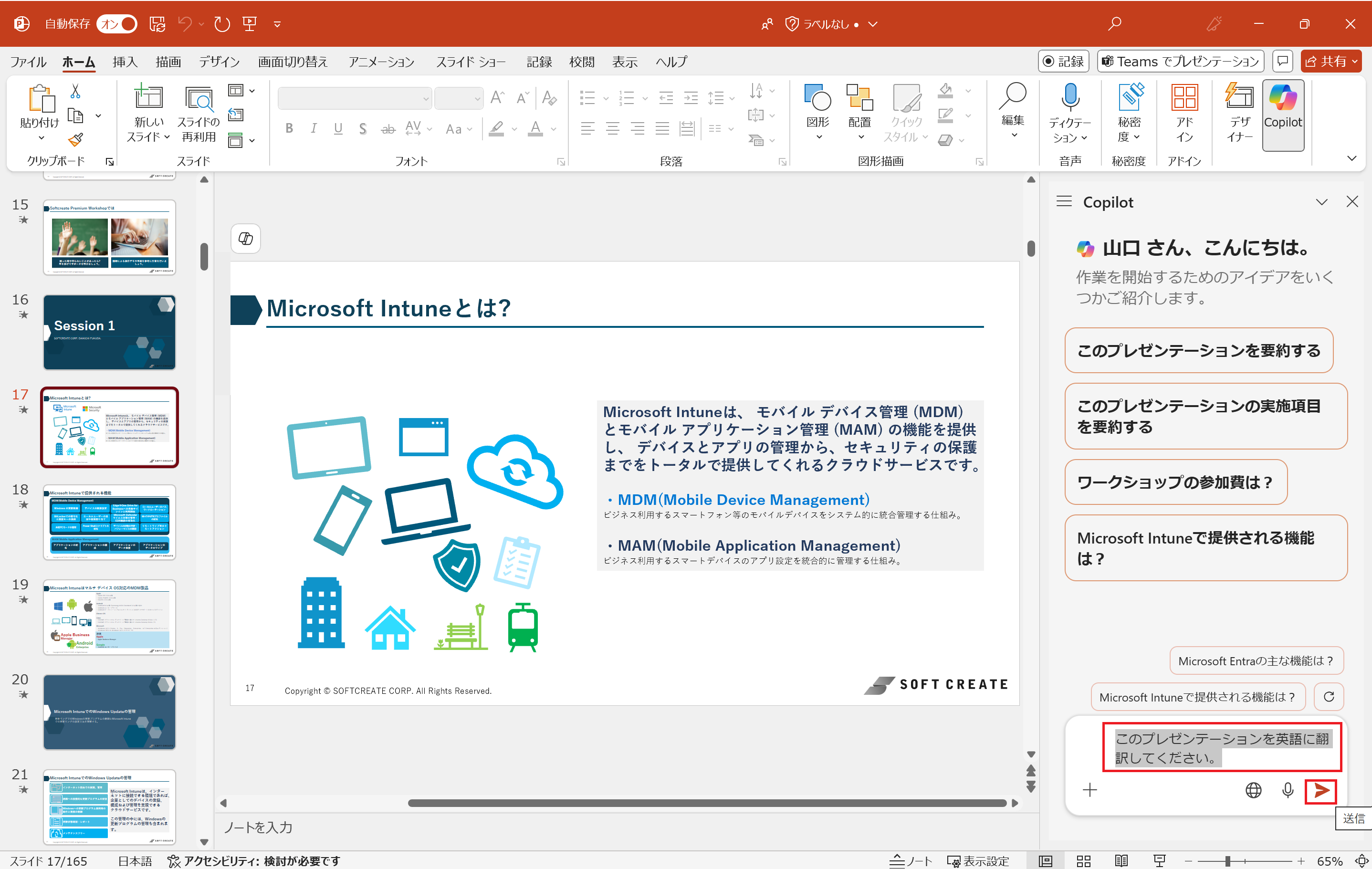
Task: Click Microsoft Entraの主な機能は？ suggestion chip
Action: point(1257,661)
